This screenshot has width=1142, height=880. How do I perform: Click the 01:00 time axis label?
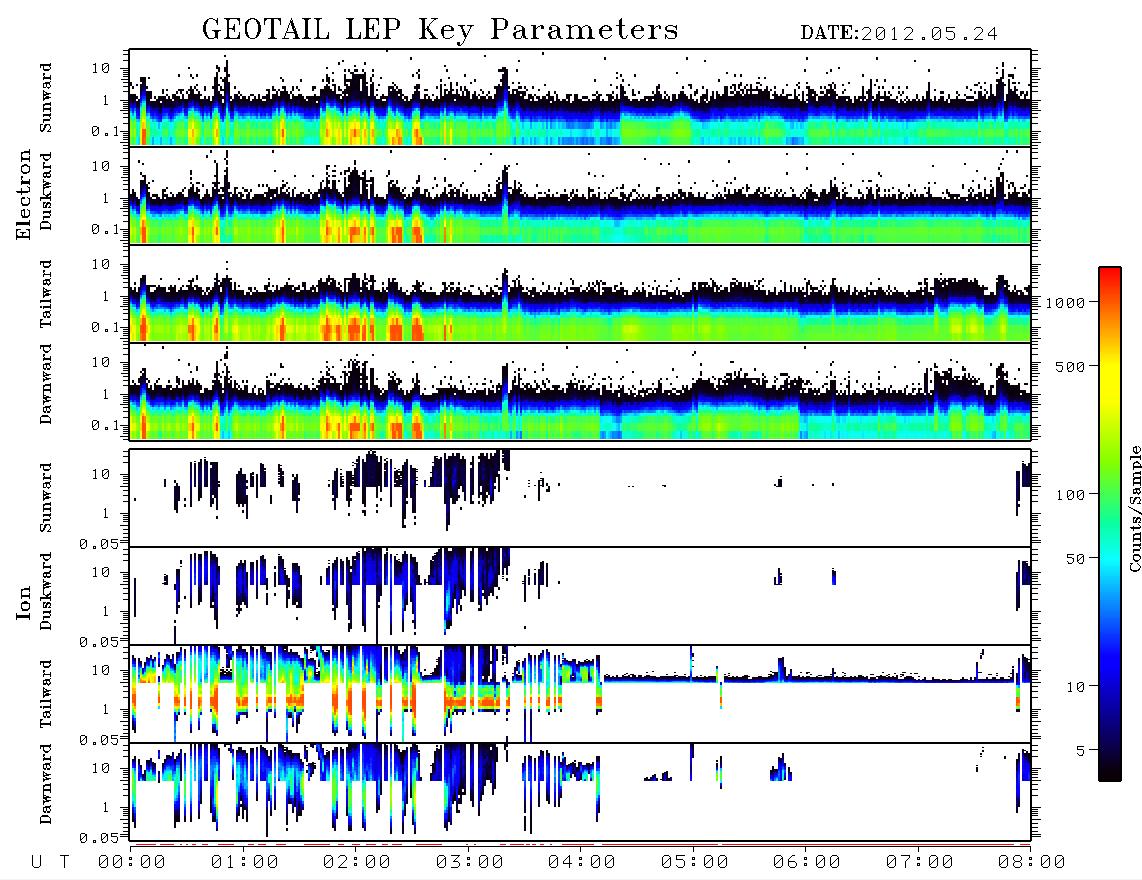tap(245, 863)
